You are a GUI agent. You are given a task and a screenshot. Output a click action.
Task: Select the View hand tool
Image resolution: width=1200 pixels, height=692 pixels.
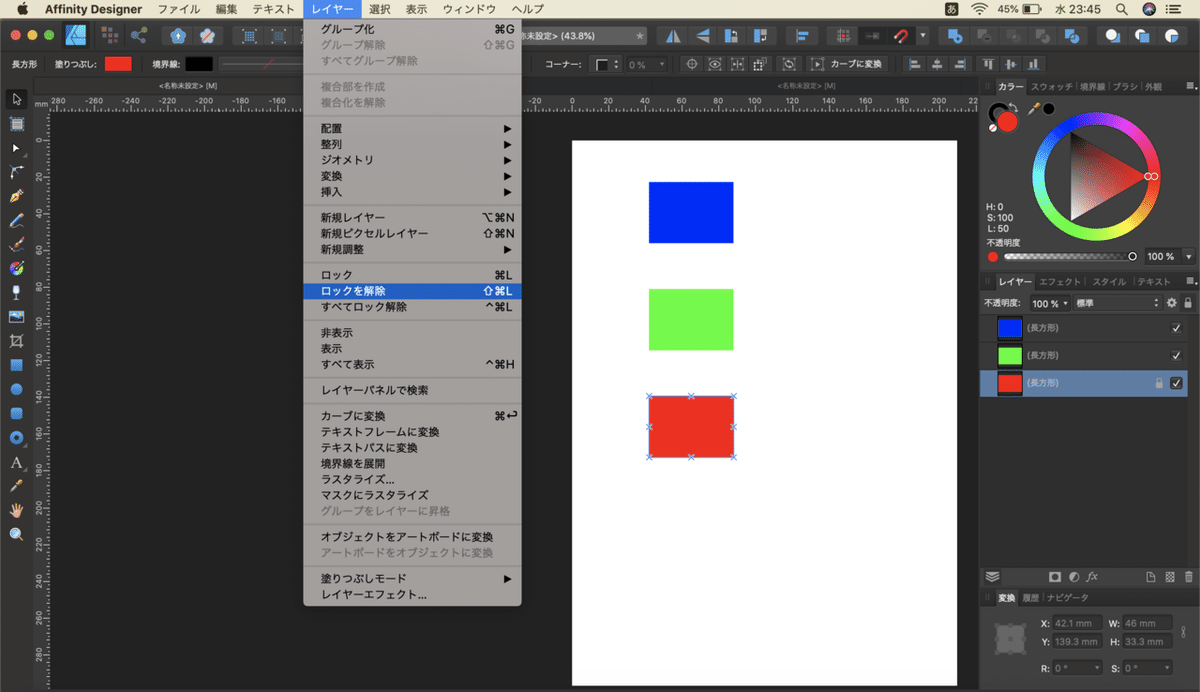pyautogui.click(x=16, y=510)
